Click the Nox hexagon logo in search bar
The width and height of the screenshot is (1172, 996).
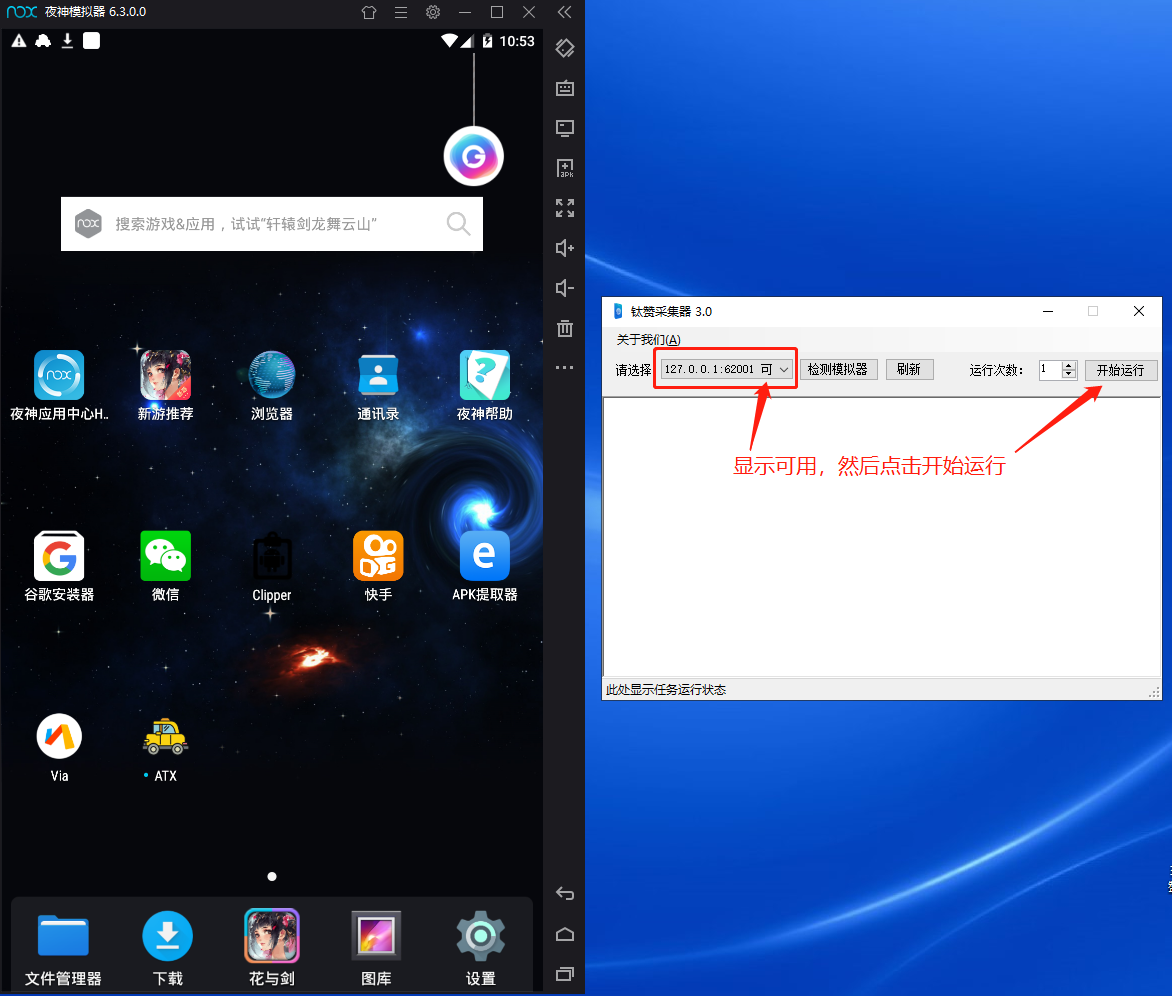point(88,223)
